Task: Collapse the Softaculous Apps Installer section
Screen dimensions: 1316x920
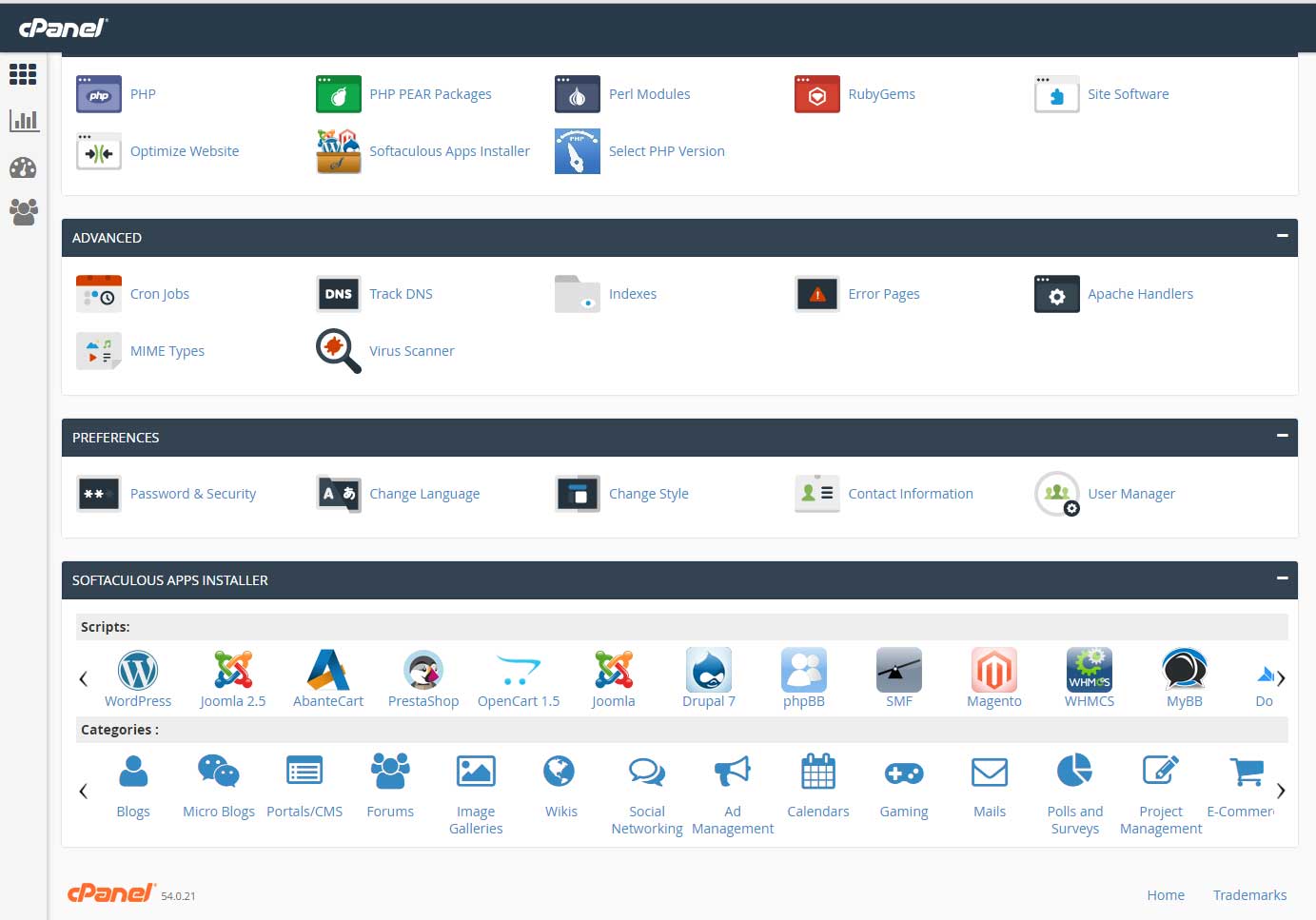Action: 1282,578
